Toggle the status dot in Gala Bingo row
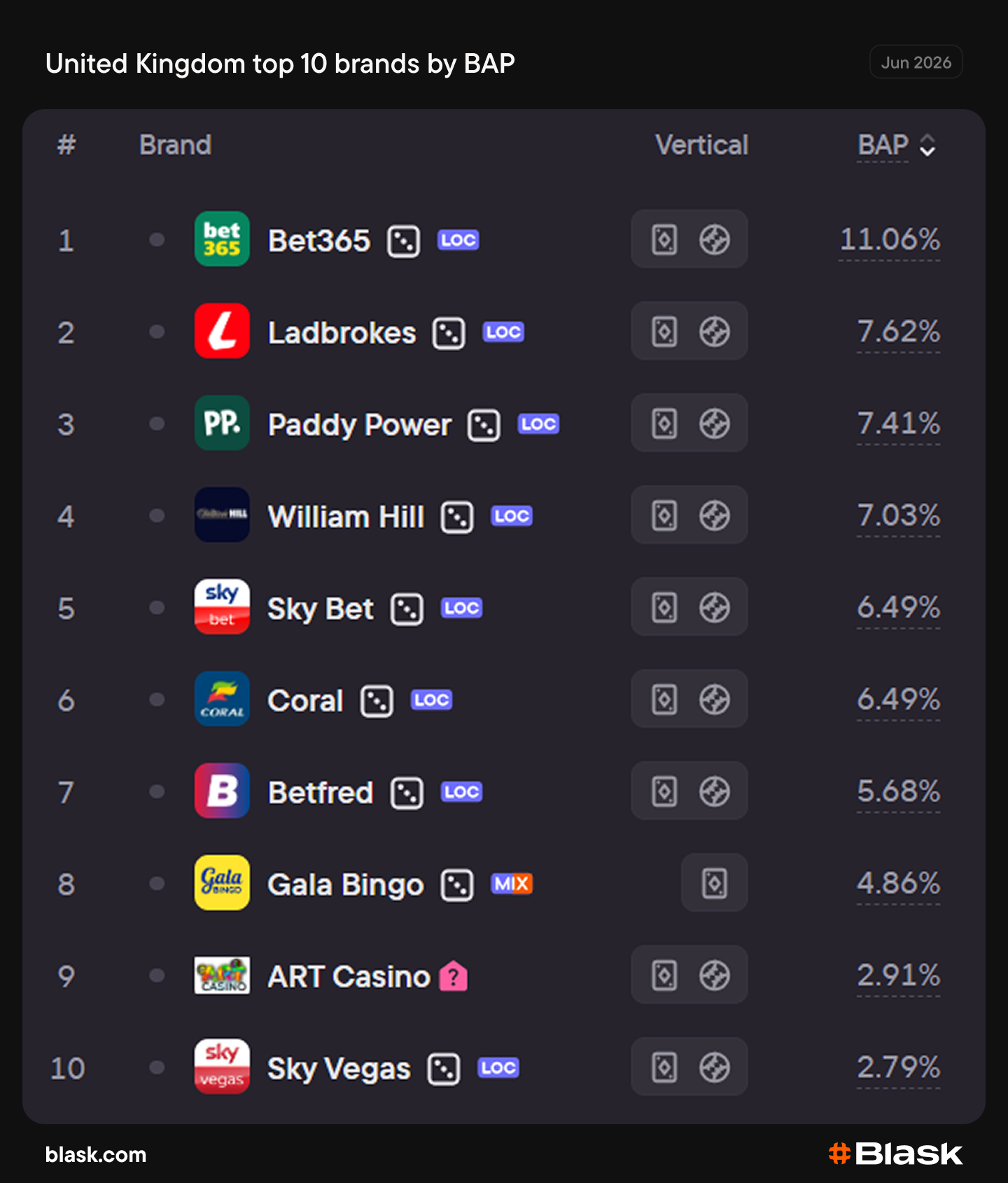Image resolution: width=1008 pixels, height=1183 pixels. point(157,883)
